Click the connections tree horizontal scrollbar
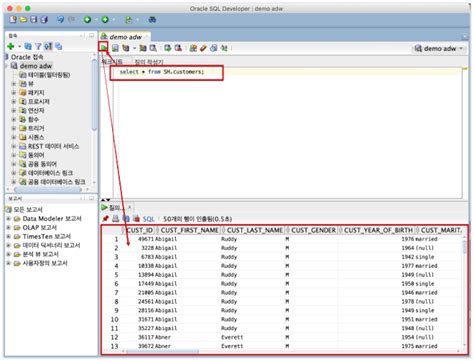This screenshot has height=361, width=474. (x=48, y=189)
